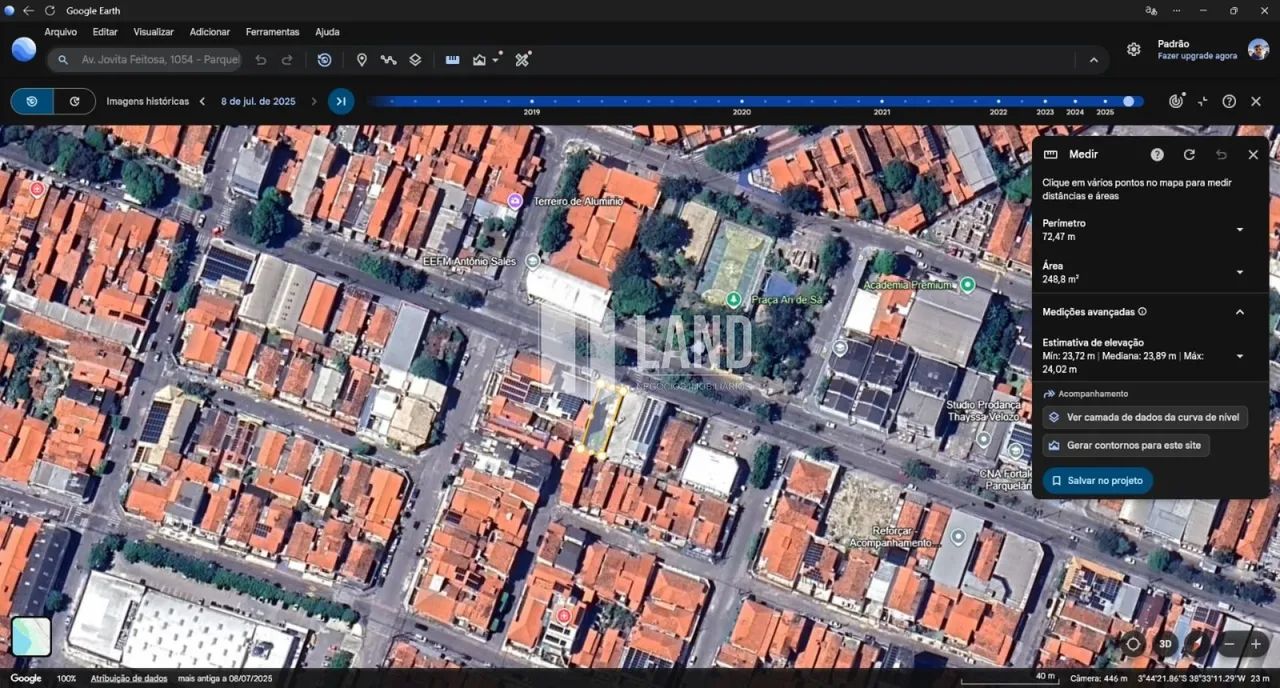This screenshot has height=688, width=1280.
Task: Open the design tools crossed pencil icon
Action: pos(522,60)
